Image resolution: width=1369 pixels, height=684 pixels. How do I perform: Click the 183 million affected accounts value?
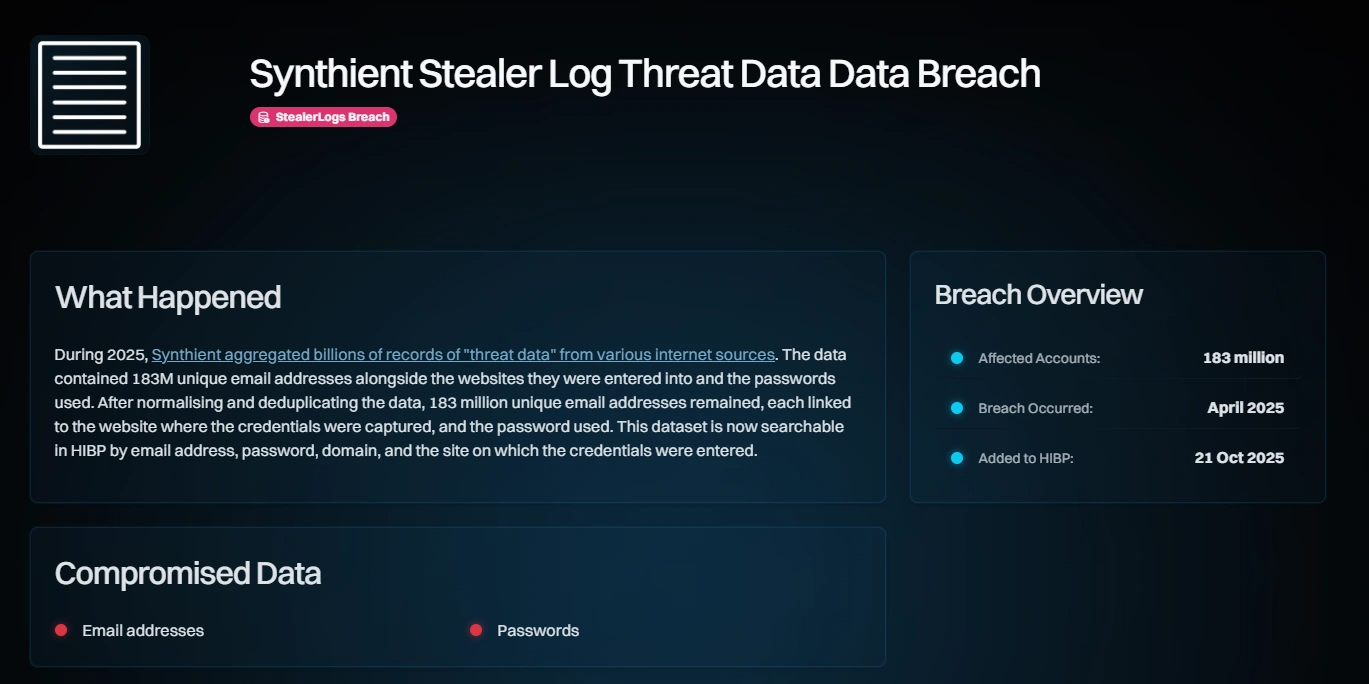click(1243, 358)
